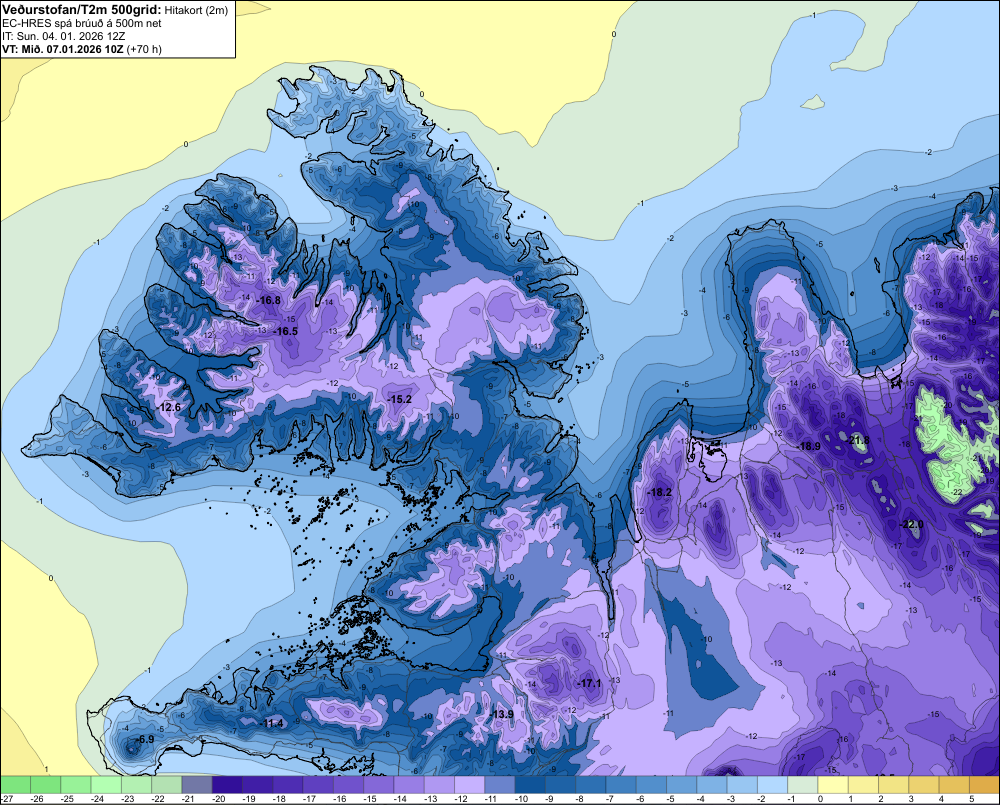Select the bold -17.1 temperature label

pos(589,683)
